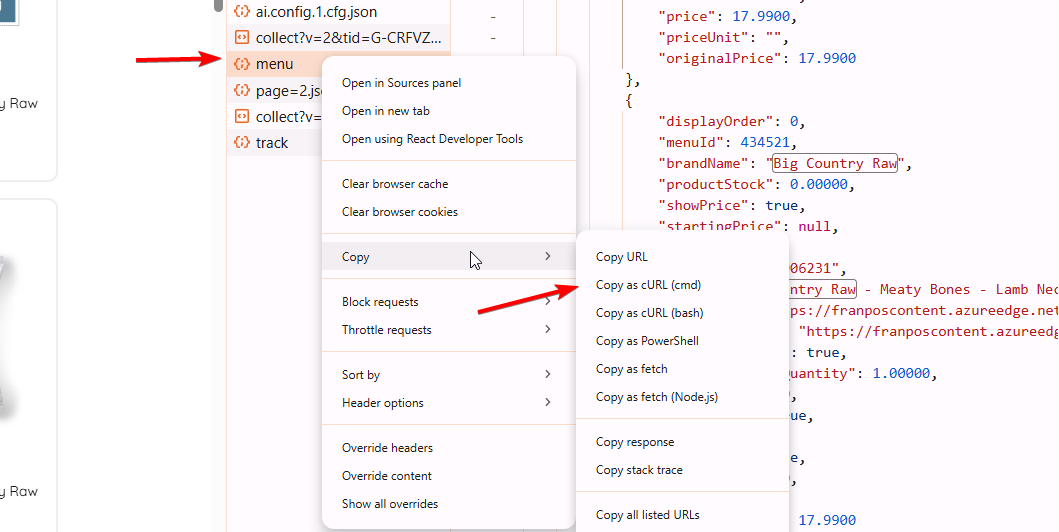Viewport: 1059px width, 532px height.
Task: Select Show all overrides
Action: [x=390, y=504]
